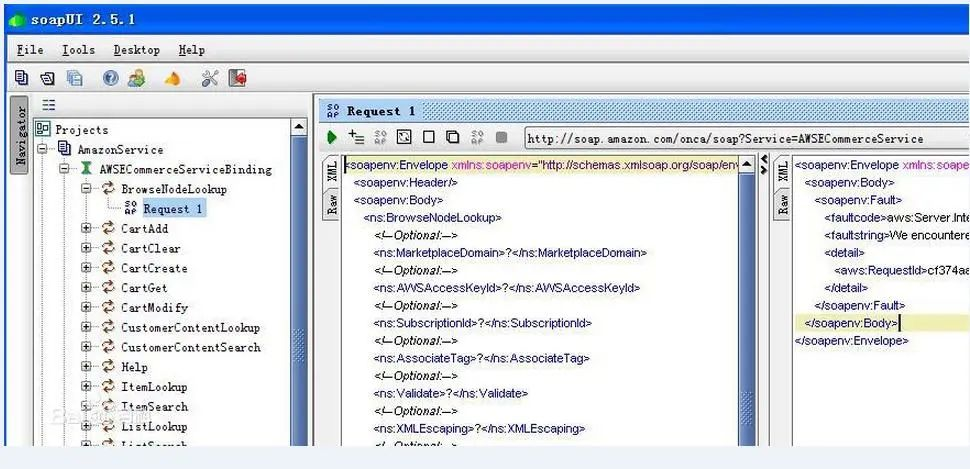This screenshot has height=469, width=970.
Task: Click green AWSECommerceServiceBinding interface icon
Action: [x=87, y=169]
